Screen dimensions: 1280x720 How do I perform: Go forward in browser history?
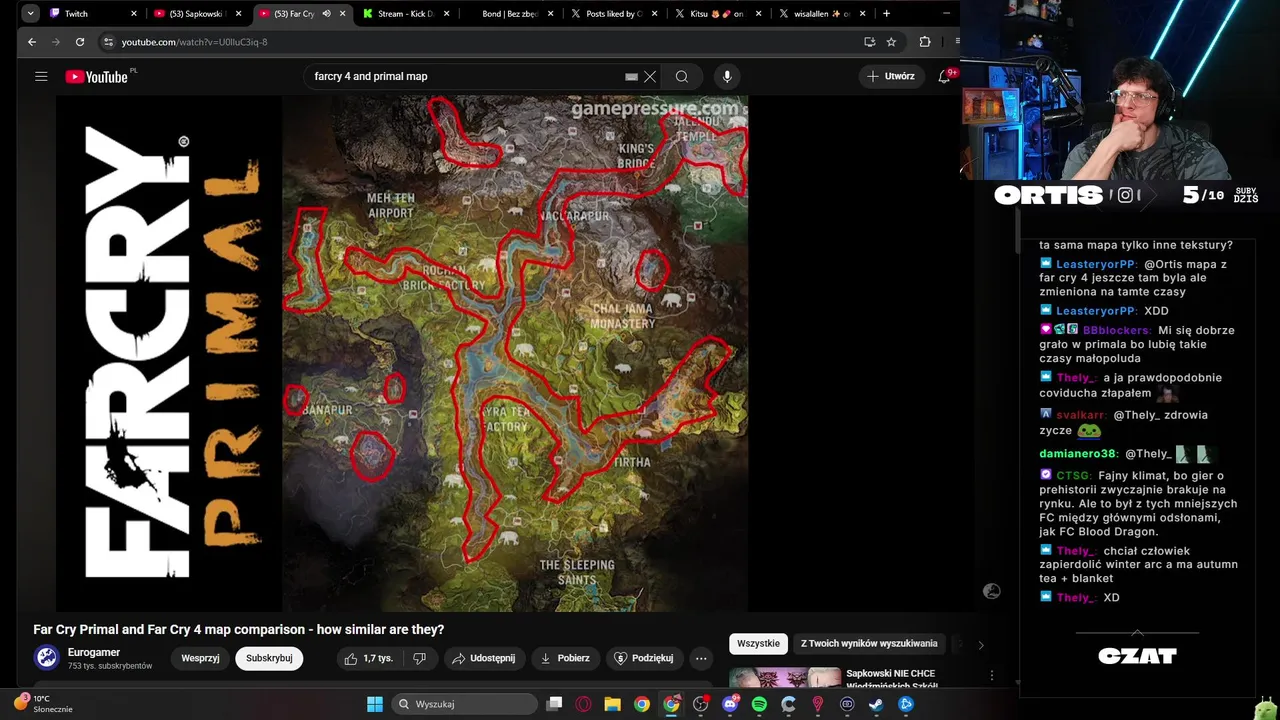pos(56,42)
